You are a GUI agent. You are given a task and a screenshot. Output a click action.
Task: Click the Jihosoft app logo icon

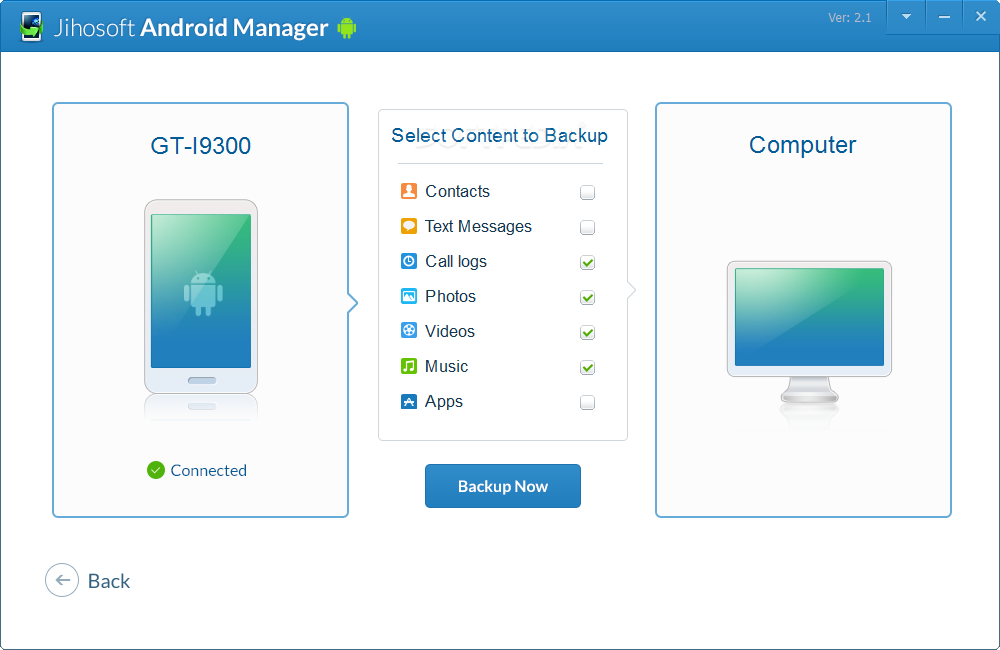click(x=31, y=27)
